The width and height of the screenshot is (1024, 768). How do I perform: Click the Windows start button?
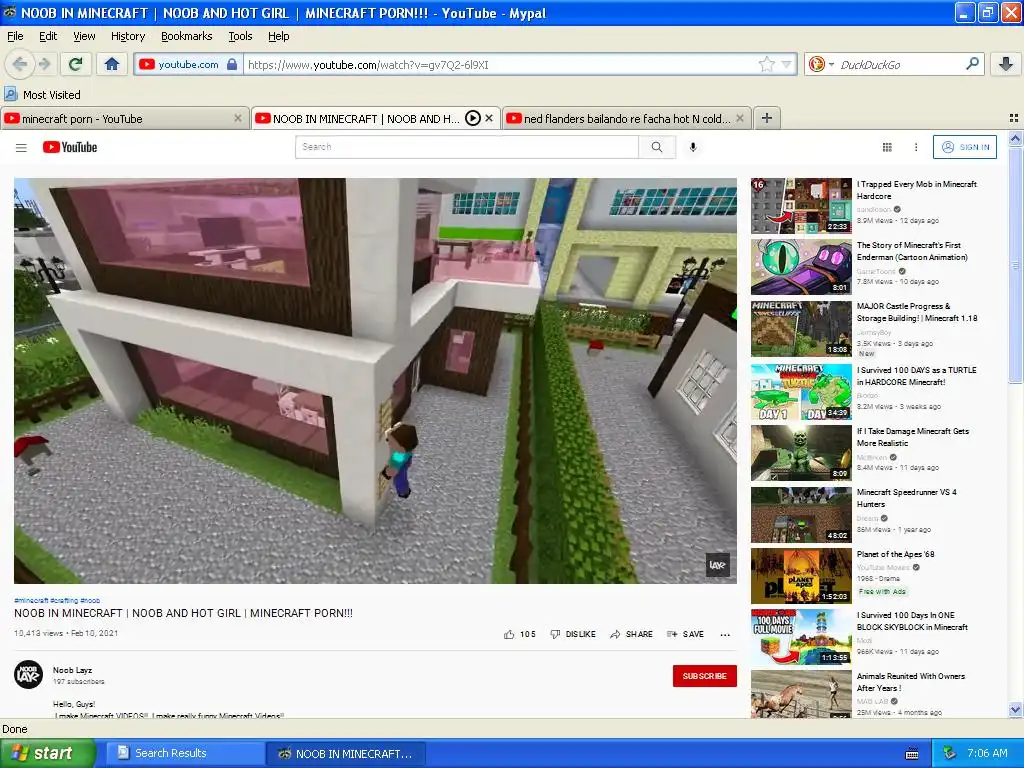click(47, 754)
